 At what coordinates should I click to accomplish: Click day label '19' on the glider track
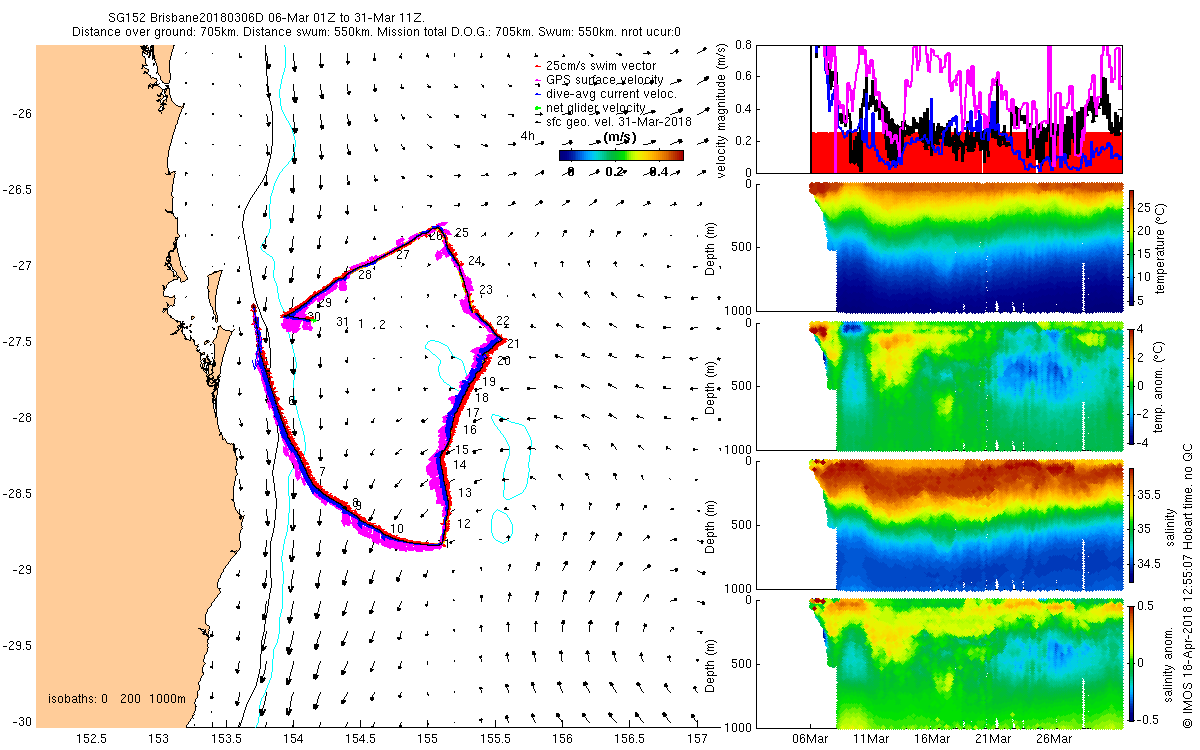tap(489, 383)
